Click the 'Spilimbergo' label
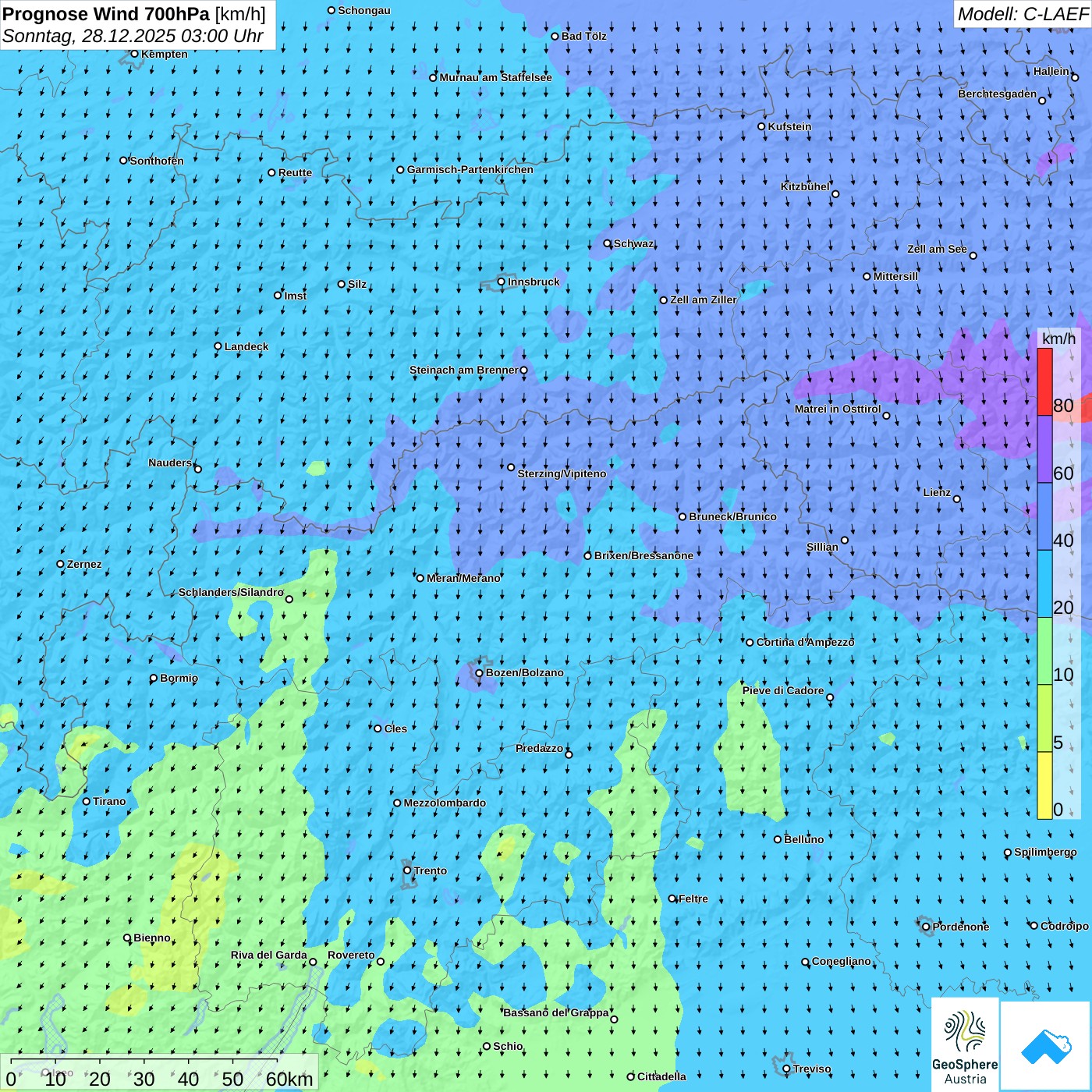1092x1092 pixels. click(x=1046, y=852)
